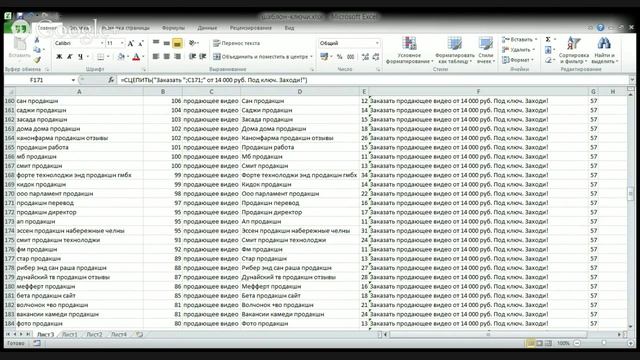
Task: Open the Формулы ribbon tab
Action: [x=173, y=28]
